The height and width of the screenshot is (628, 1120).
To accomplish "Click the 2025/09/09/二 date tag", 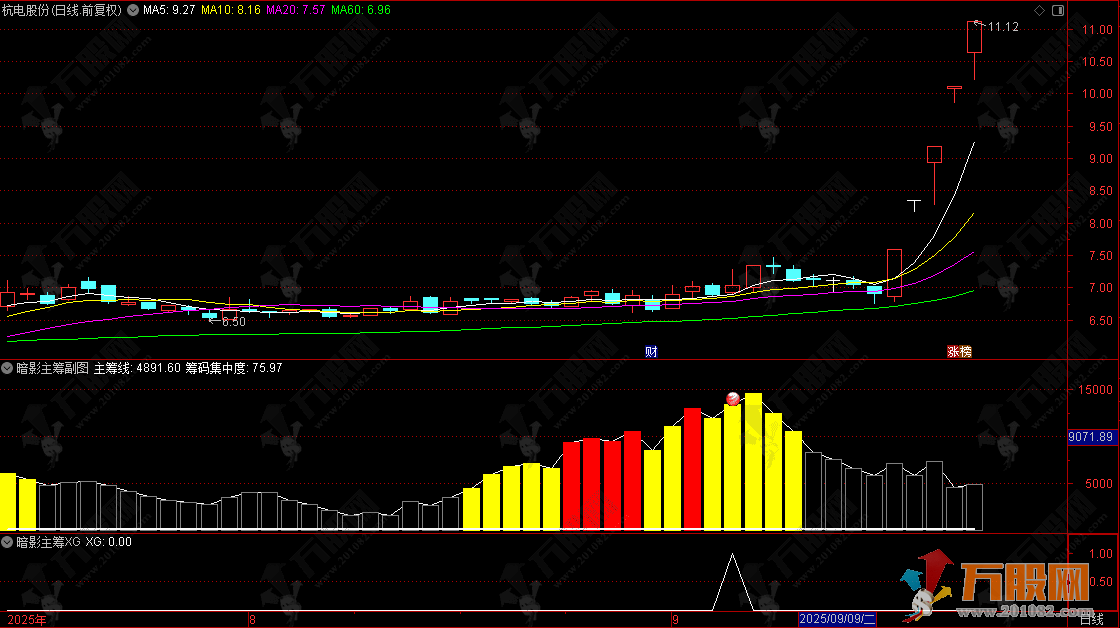I will pos(837,619).
